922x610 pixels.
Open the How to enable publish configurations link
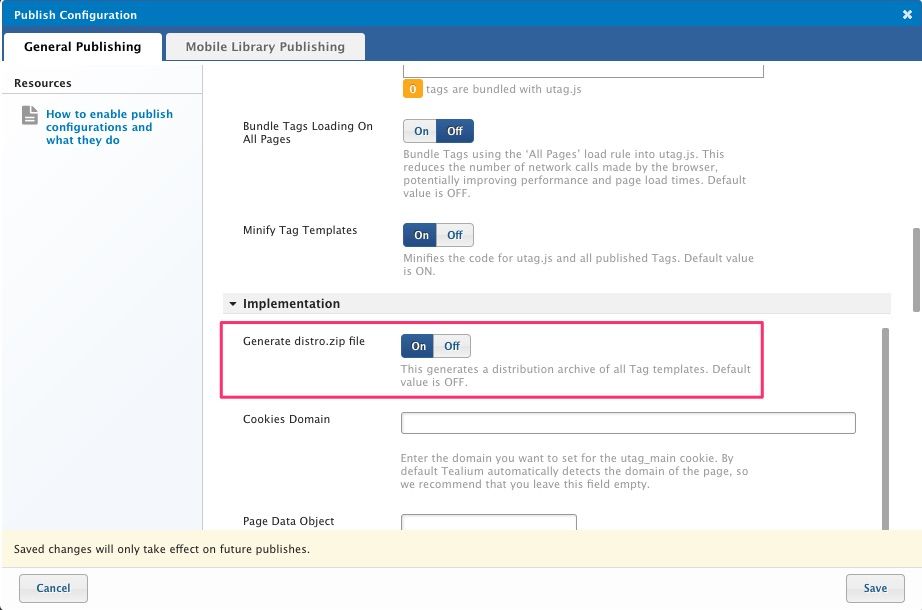[x=109, y=127]
